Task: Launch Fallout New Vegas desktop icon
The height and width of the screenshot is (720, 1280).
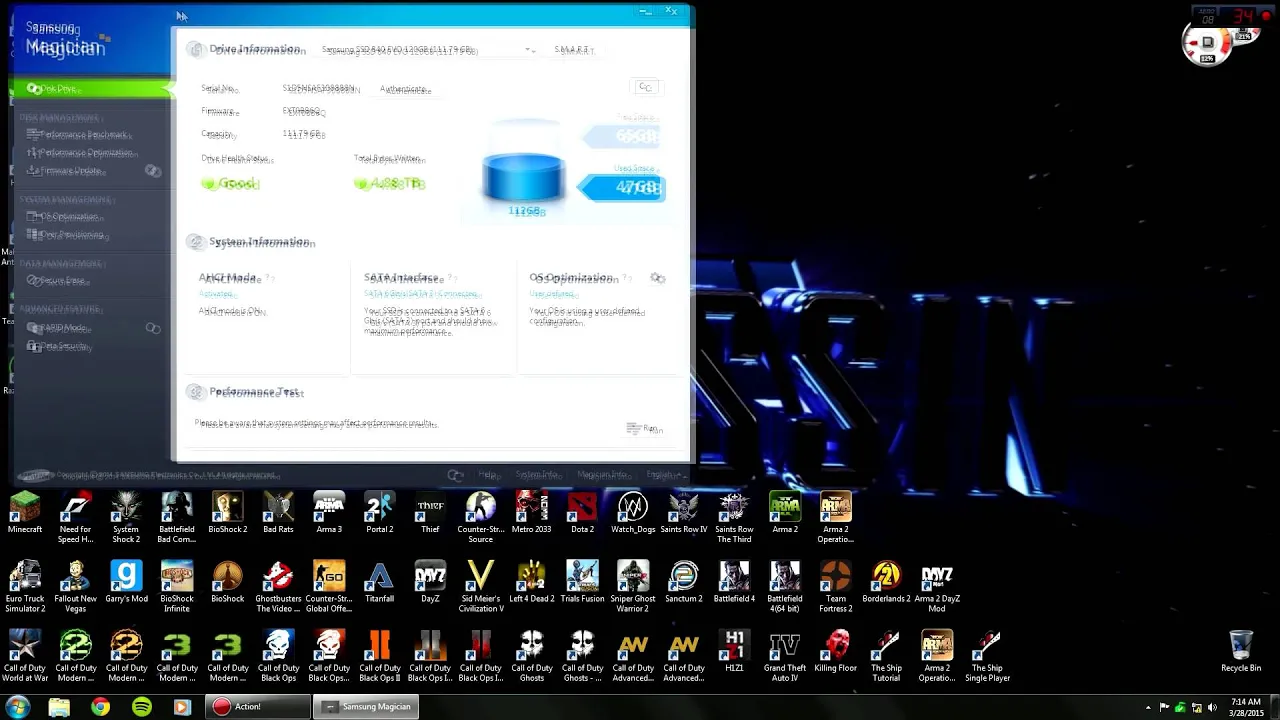Action: click(75, 587)
